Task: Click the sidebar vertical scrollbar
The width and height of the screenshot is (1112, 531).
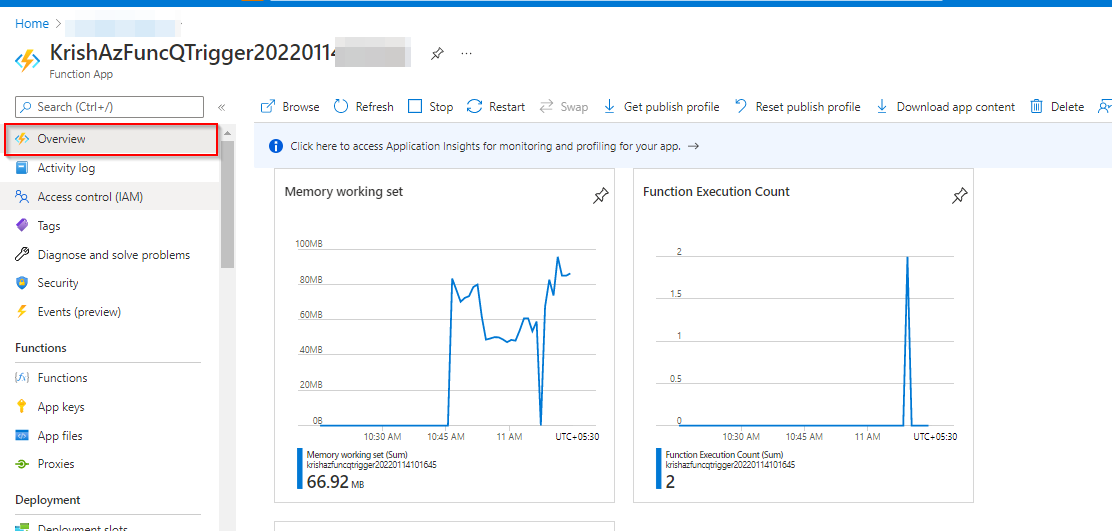Action: click(227, 205)
